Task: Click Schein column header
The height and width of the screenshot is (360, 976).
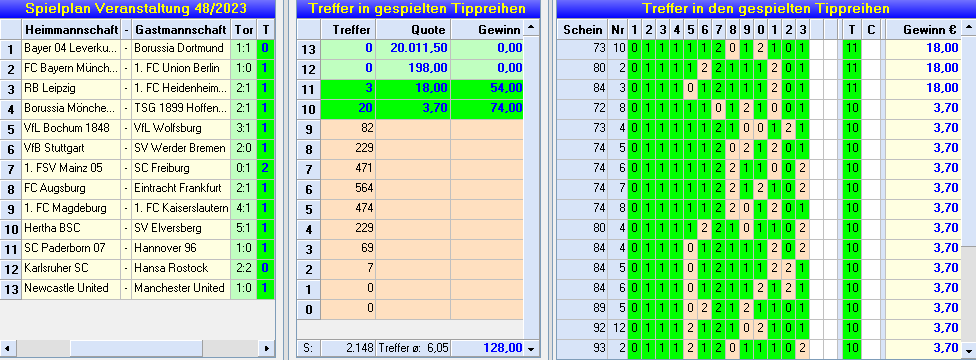Action: coord(582,29)
